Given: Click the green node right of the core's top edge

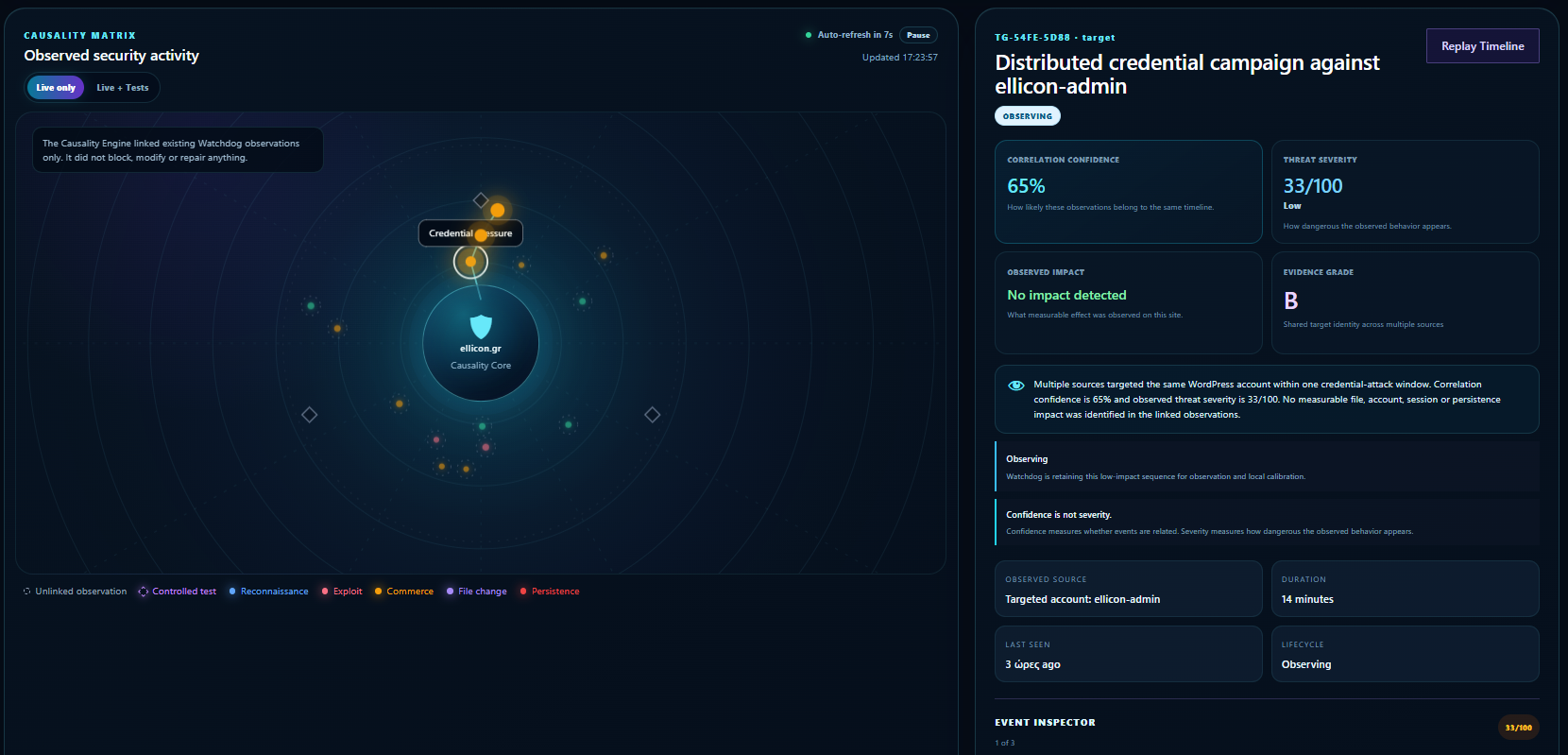Looking at the screenshot, I should (x=582, y=301).
